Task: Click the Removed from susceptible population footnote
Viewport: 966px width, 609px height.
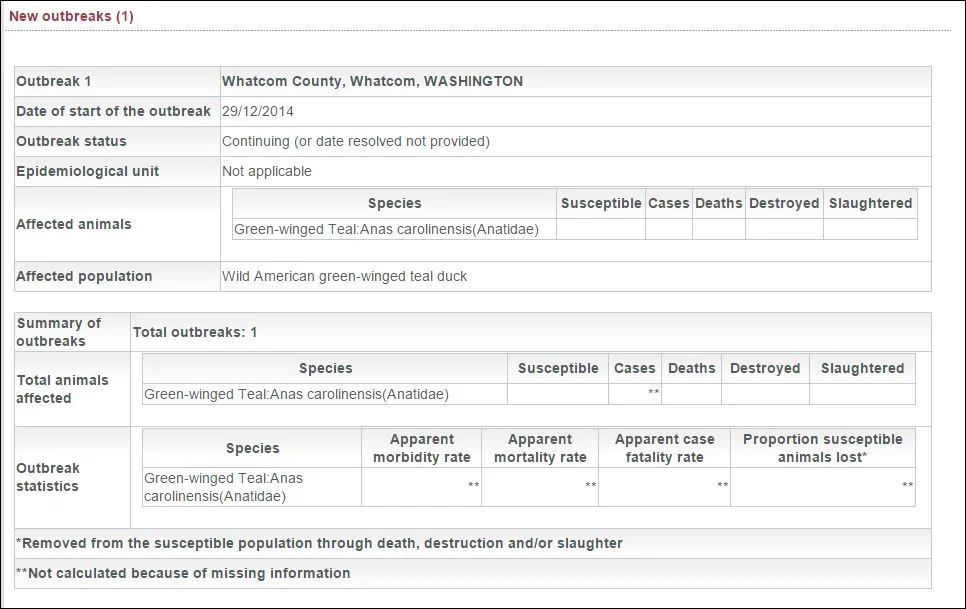Action: pos(319,543)
